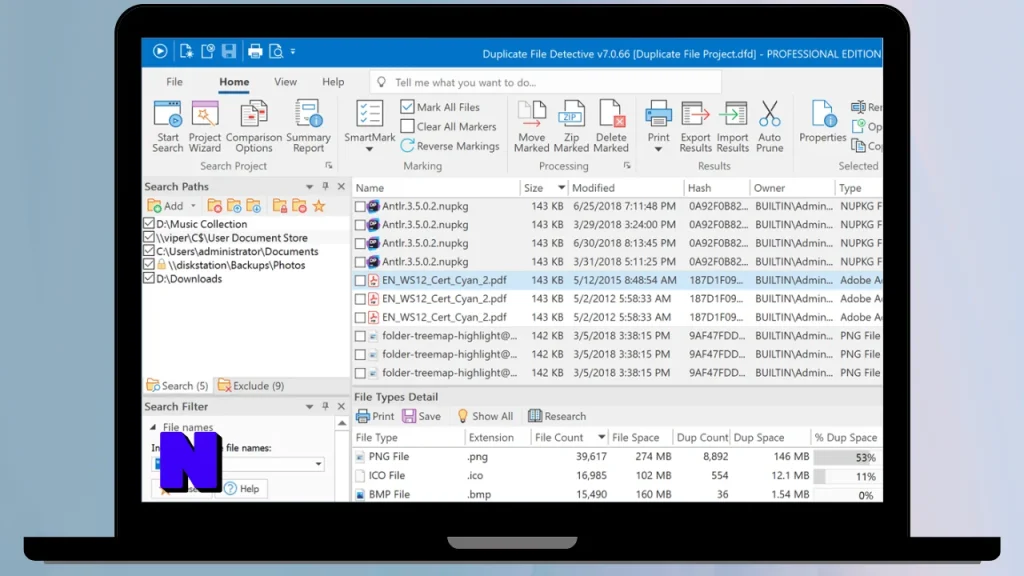Open the Add path dropdown arrow
This screenshot has height=576, width=1024.
(193, 206)
